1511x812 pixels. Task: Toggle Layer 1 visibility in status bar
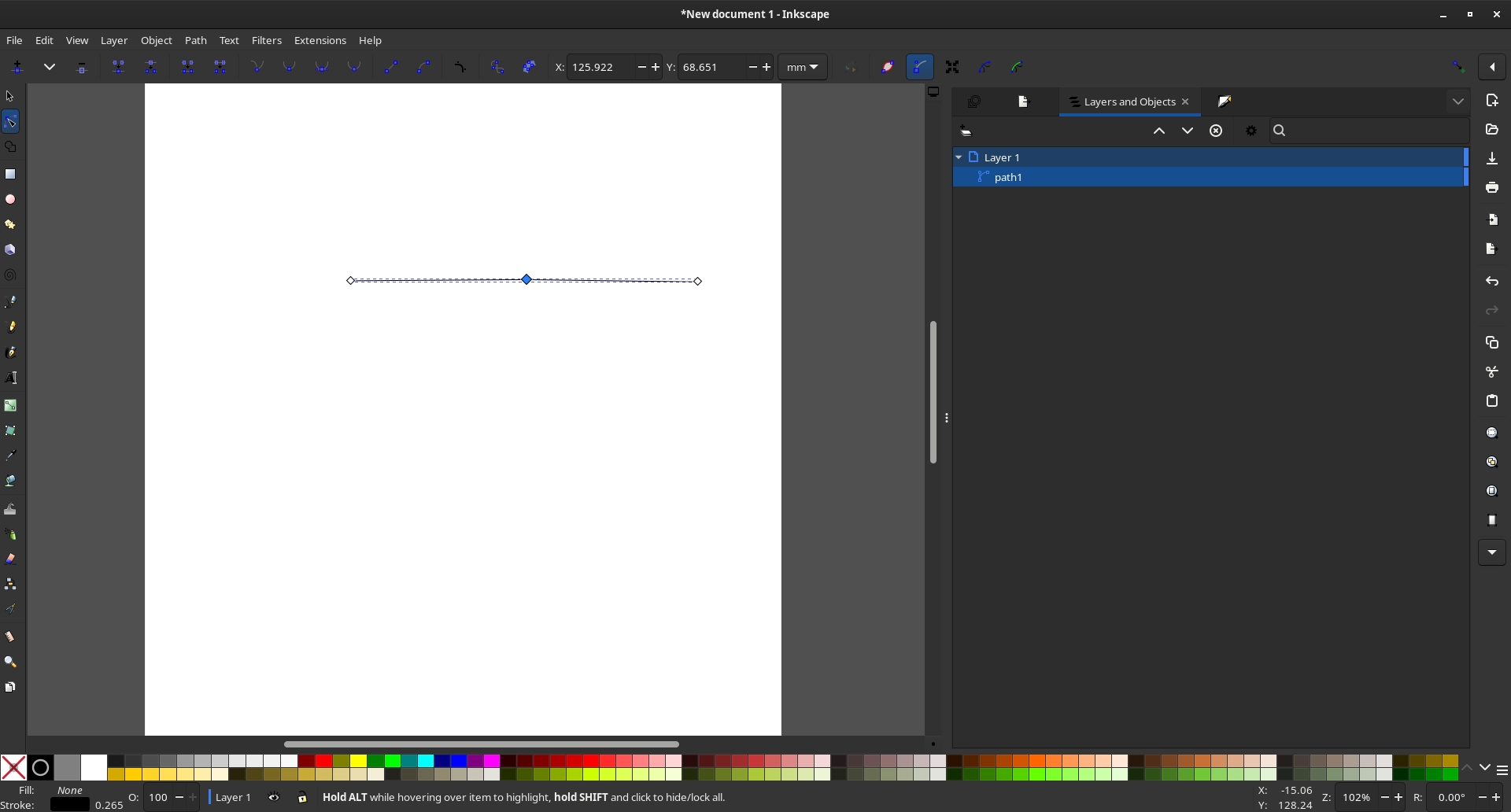tap(274, 797)
